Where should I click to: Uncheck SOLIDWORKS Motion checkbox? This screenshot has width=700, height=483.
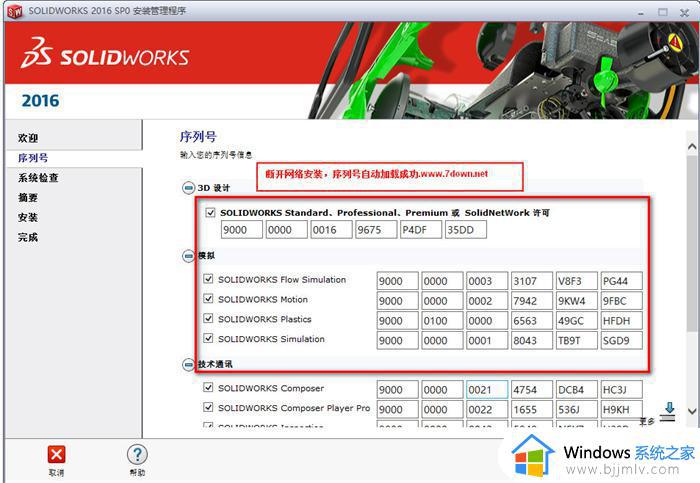tap(208, 299)
